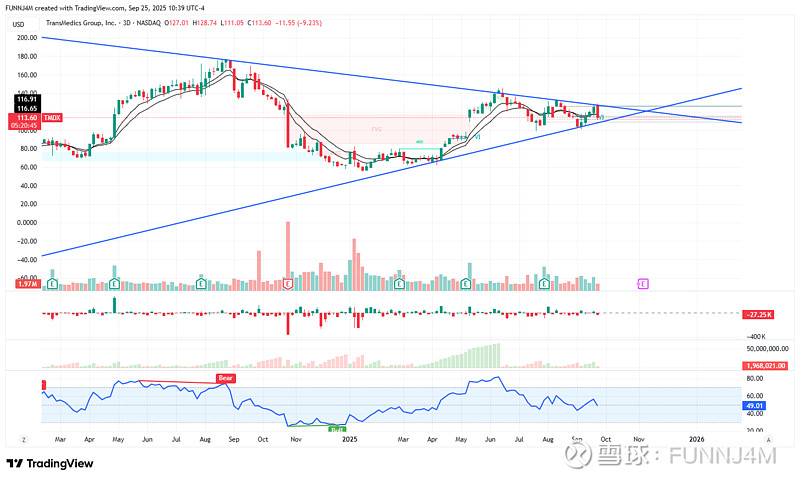Click the TradingView logo
Viewport: 800px width, 480px height.
click(x=50, y=463)
